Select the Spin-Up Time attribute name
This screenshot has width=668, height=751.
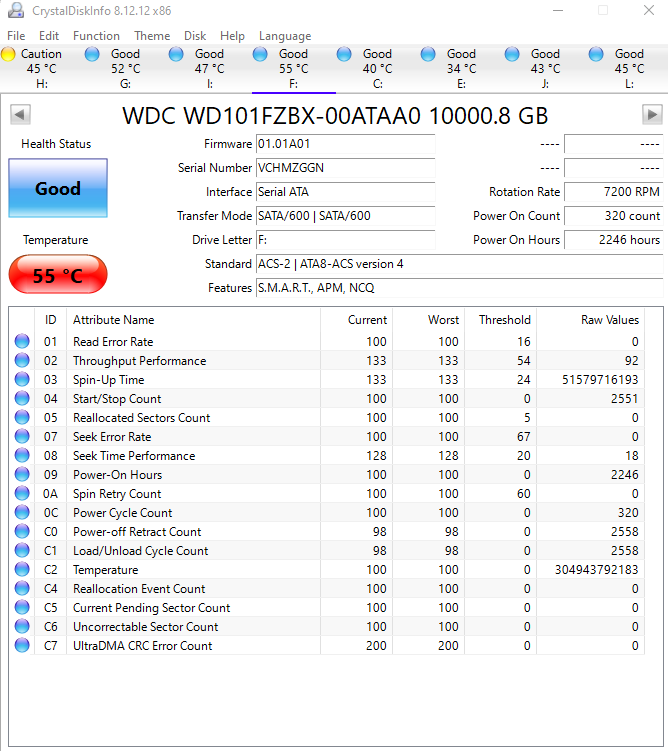(109, 380)
